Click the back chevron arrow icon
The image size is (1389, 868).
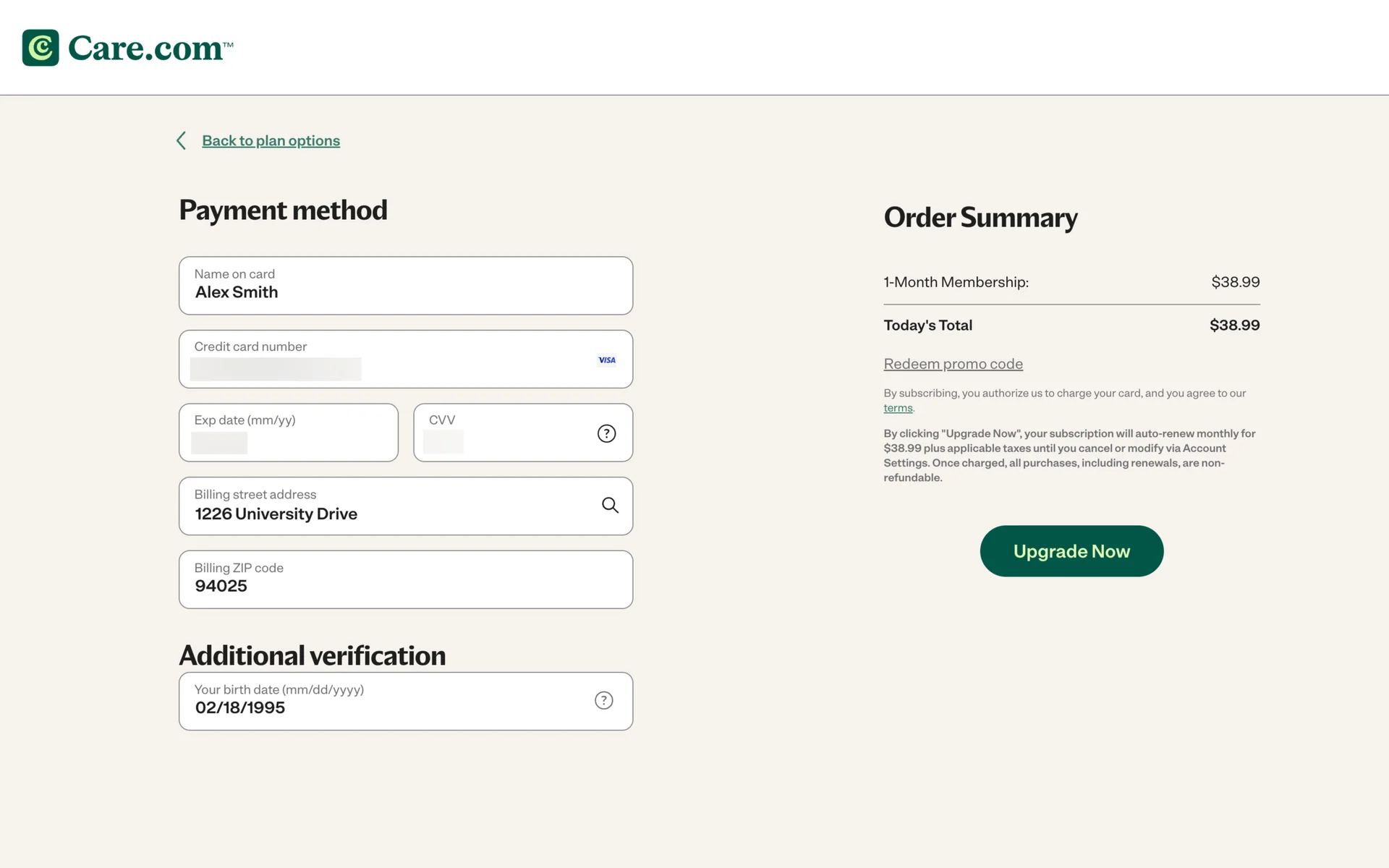(x=182, y=140)
